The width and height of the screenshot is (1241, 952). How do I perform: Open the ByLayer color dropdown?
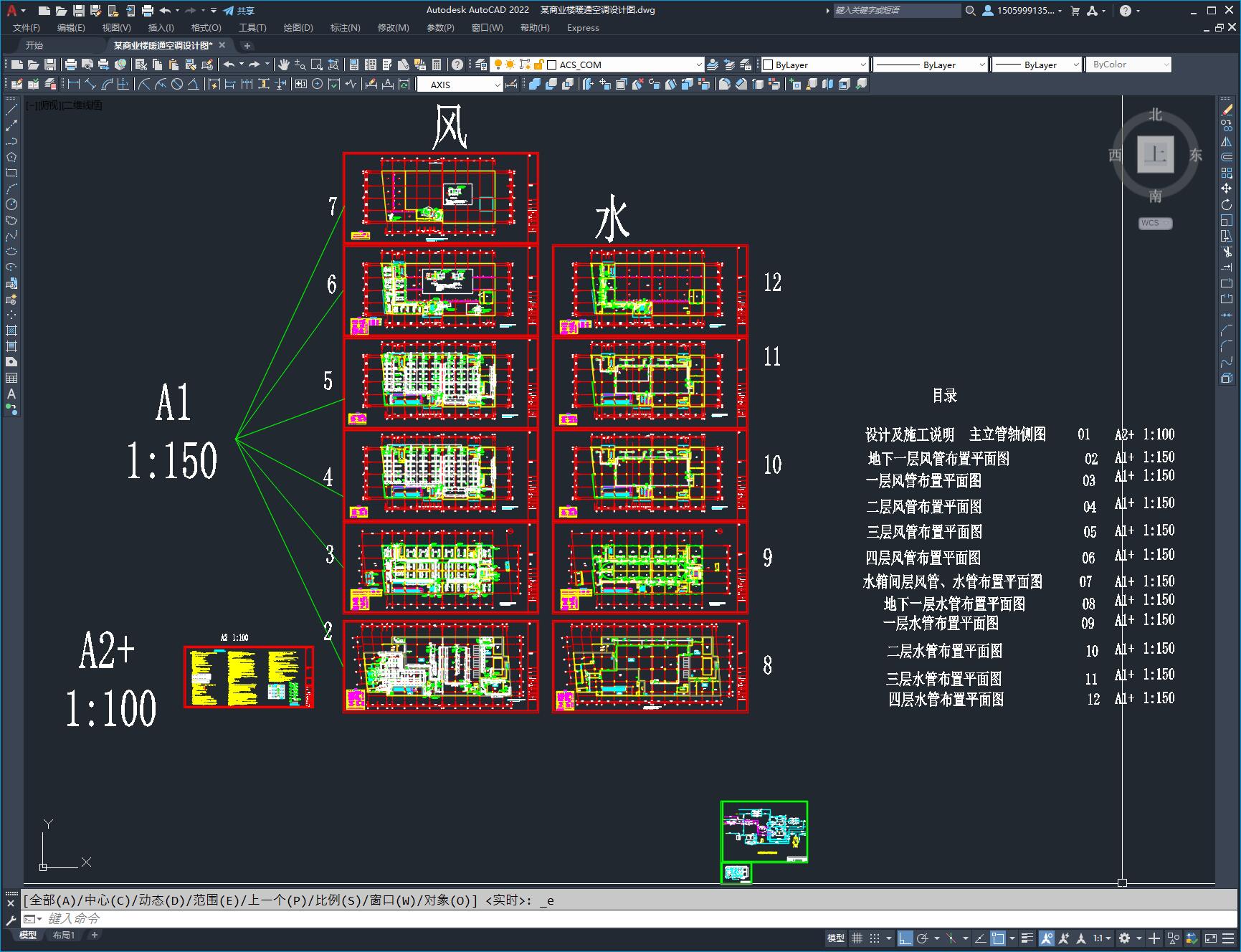[x=815, y=65]
